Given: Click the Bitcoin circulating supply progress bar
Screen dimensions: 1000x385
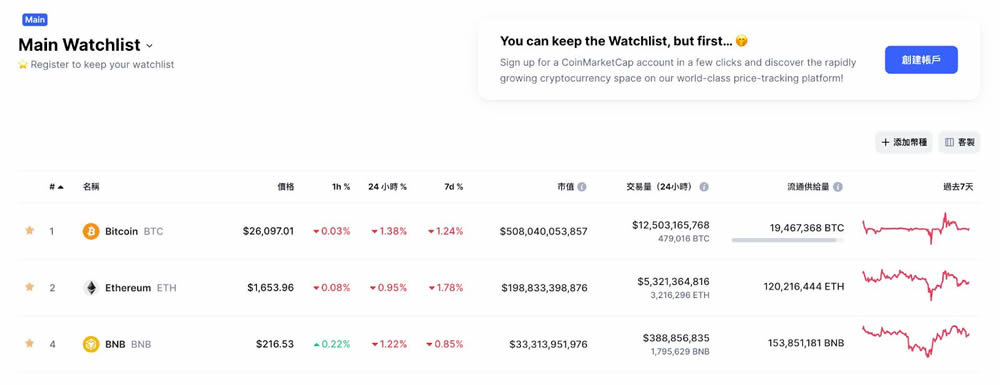Looking at the screenshot, I should (x=788, y=240).
